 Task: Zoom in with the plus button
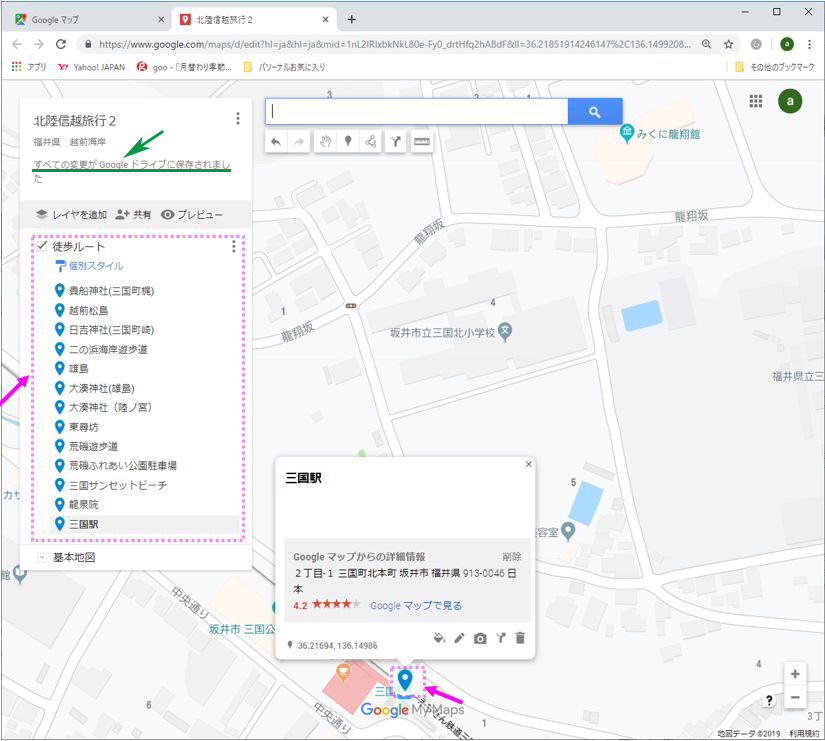point(795,674)
